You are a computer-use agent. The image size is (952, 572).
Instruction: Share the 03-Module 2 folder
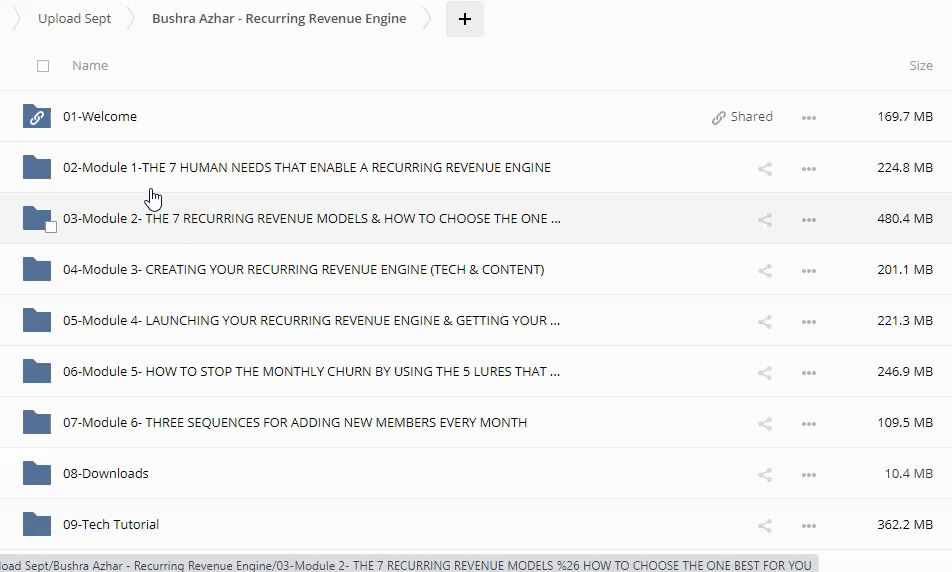pos(765,220)
